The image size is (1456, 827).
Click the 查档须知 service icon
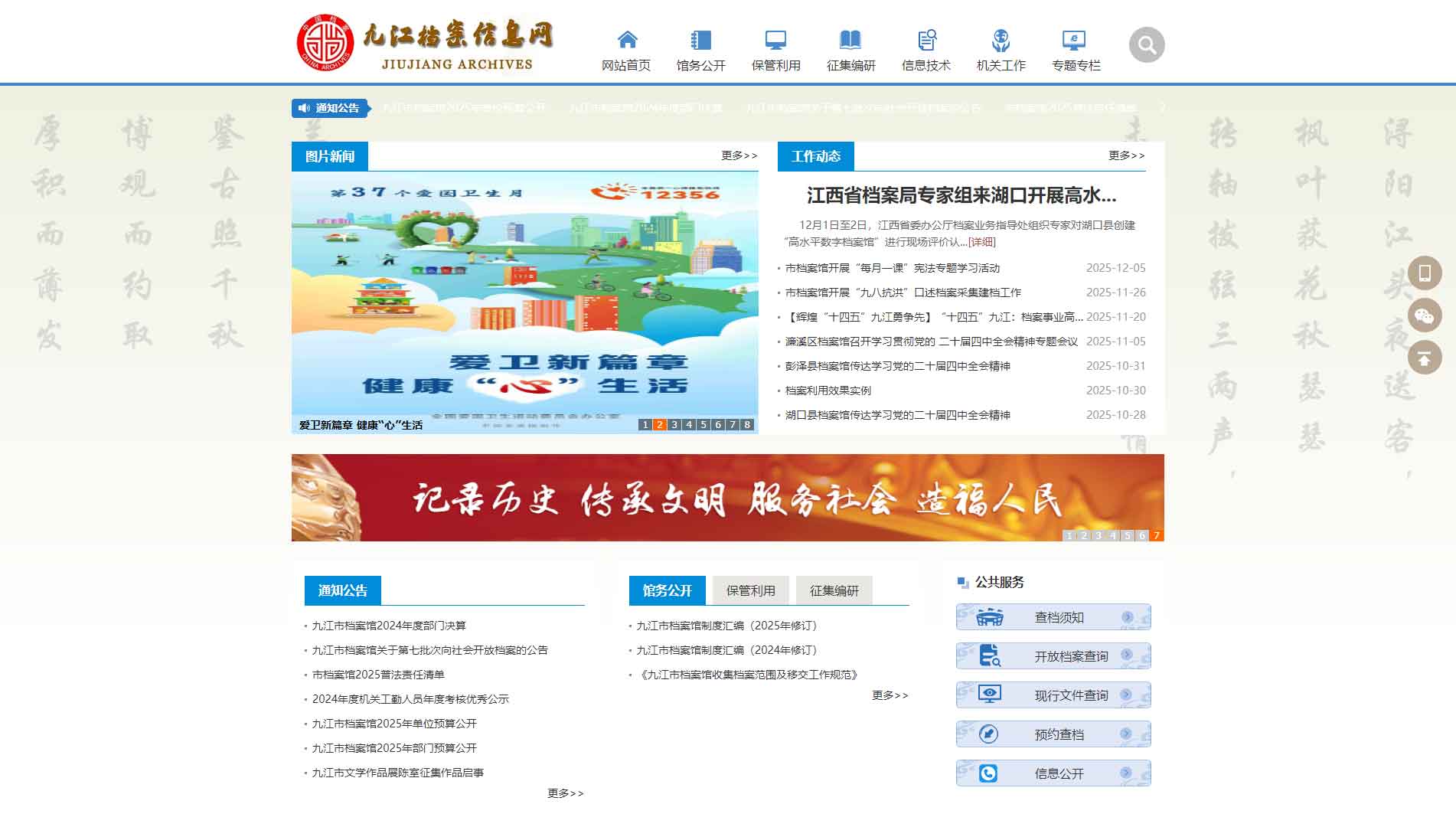coord(990,617)
